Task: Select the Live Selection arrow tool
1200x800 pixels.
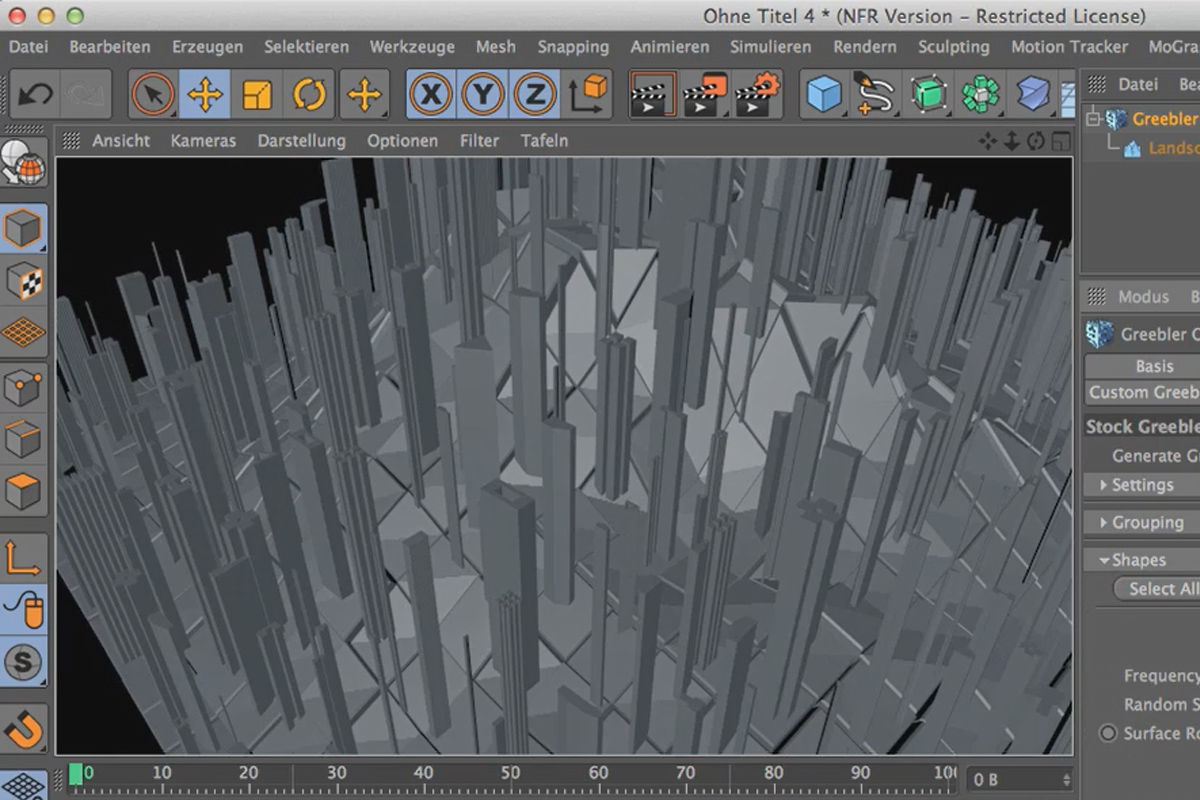Action: click(x=153, y=95)
